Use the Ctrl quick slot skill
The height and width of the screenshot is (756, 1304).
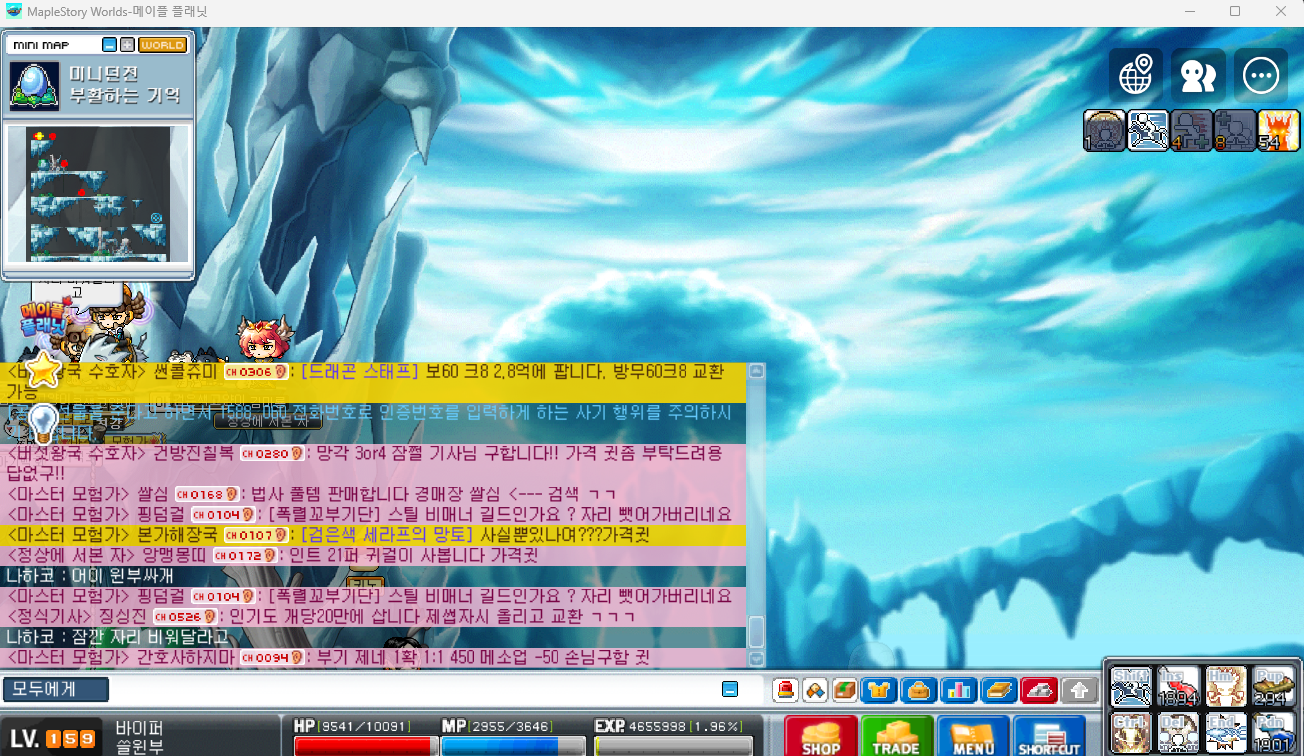point(1131,732)
